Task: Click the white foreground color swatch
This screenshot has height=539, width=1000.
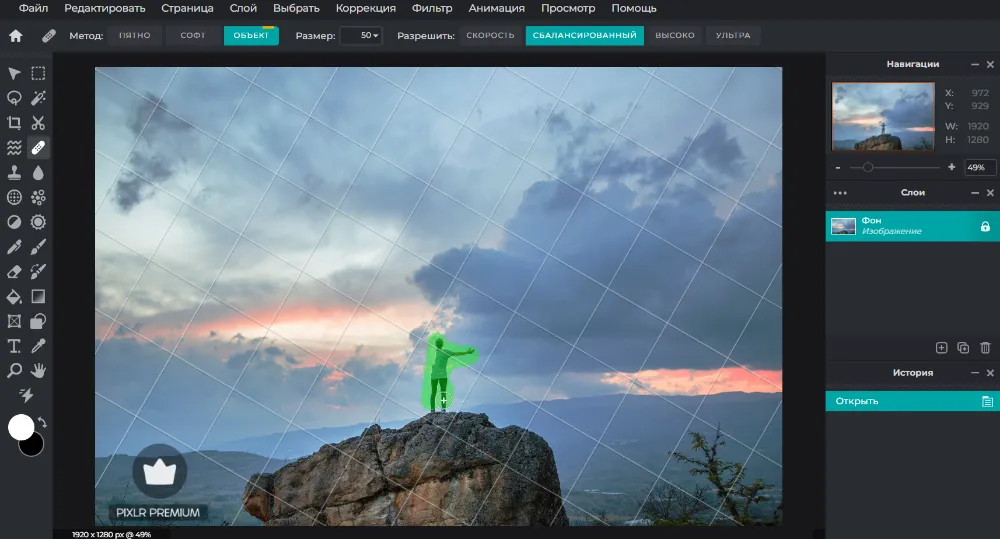Action: 21,427
